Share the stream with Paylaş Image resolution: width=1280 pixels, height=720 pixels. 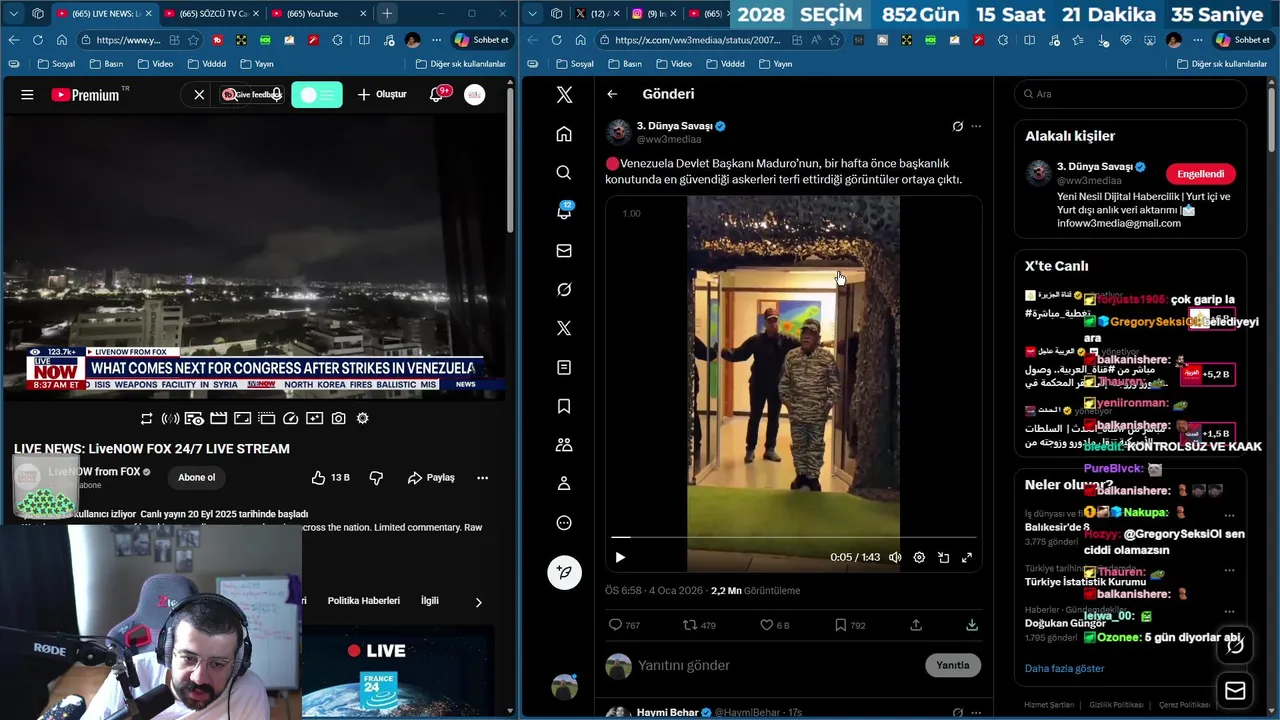[431, 478]
